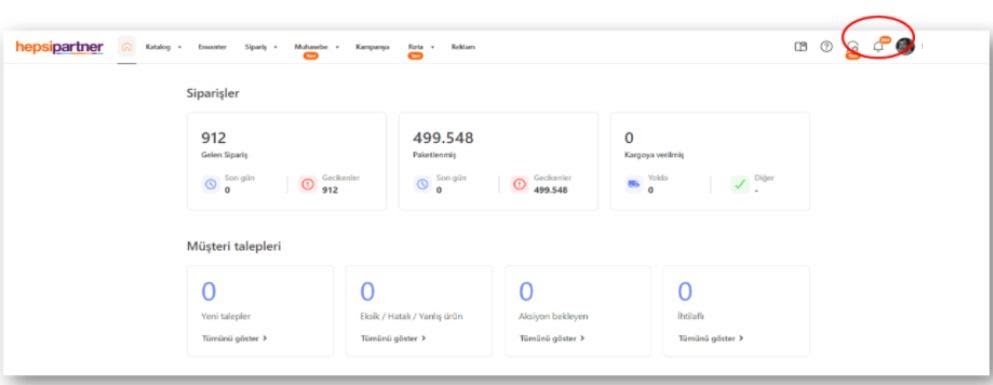The width and height of the screenshot is (993, 385).
Task: Click the hepsipartner logo
Action: (60, 47)
